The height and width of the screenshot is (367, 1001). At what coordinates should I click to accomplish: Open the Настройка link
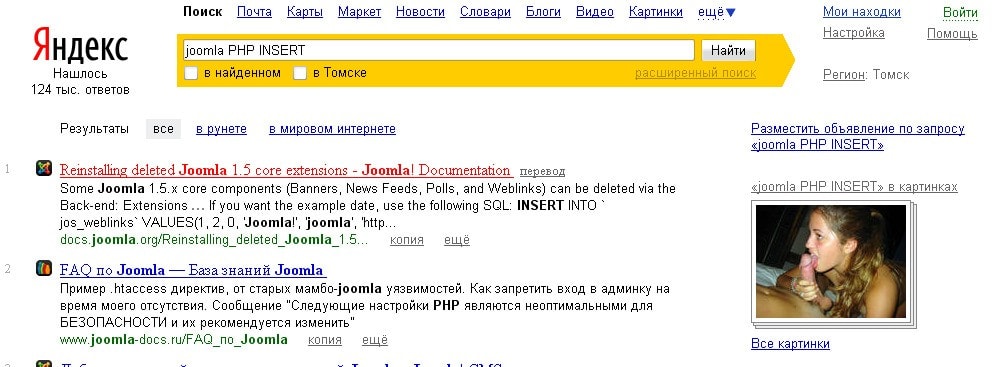854,33
